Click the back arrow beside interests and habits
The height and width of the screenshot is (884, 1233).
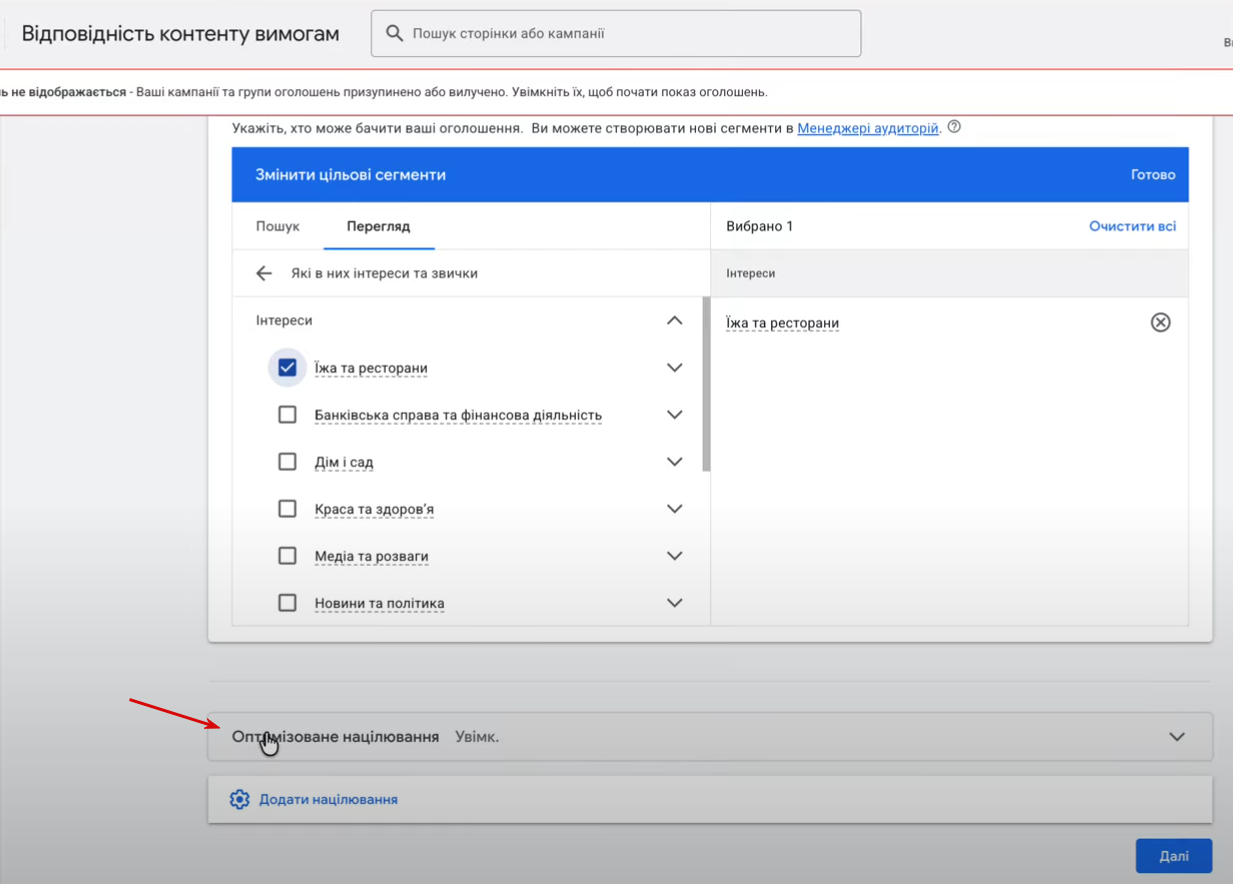point(264,273)
